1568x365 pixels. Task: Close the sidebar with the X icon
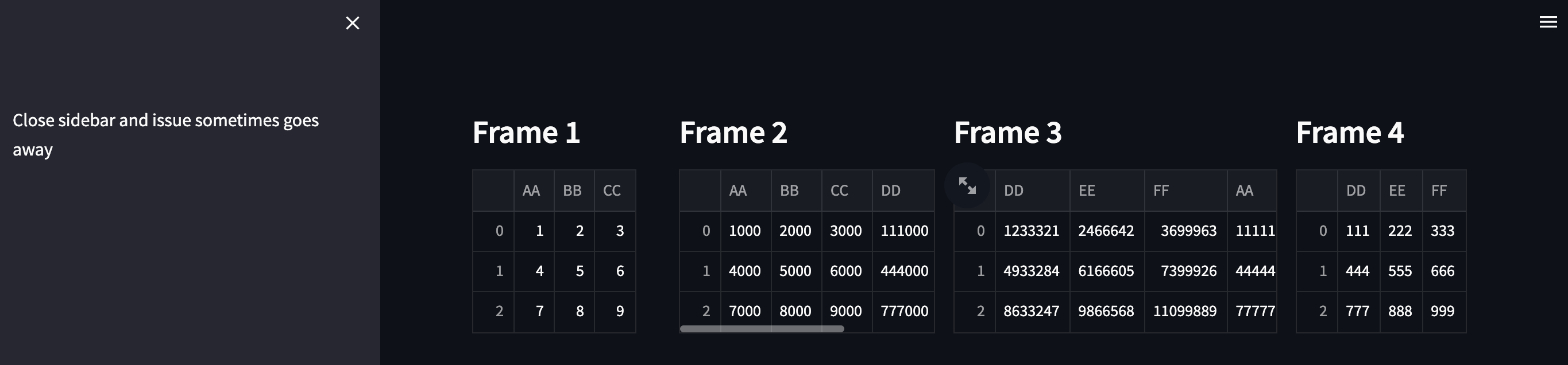click(352, 23)
